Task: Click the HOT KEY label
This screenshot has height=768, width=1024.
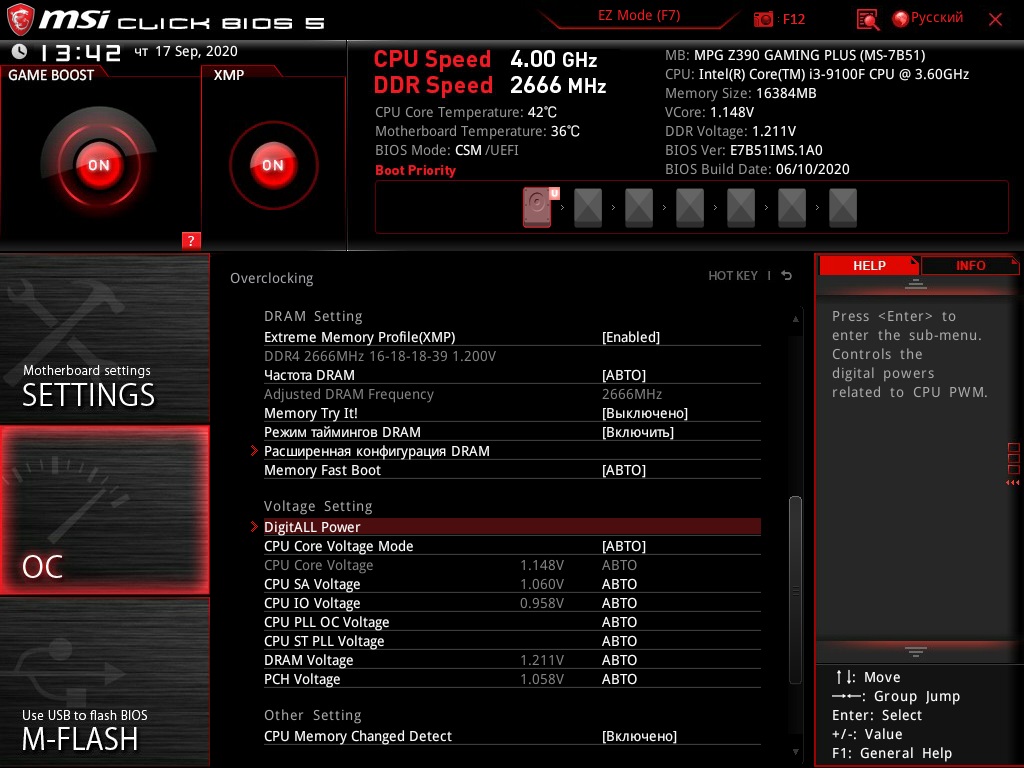Action: click(733, 276)
